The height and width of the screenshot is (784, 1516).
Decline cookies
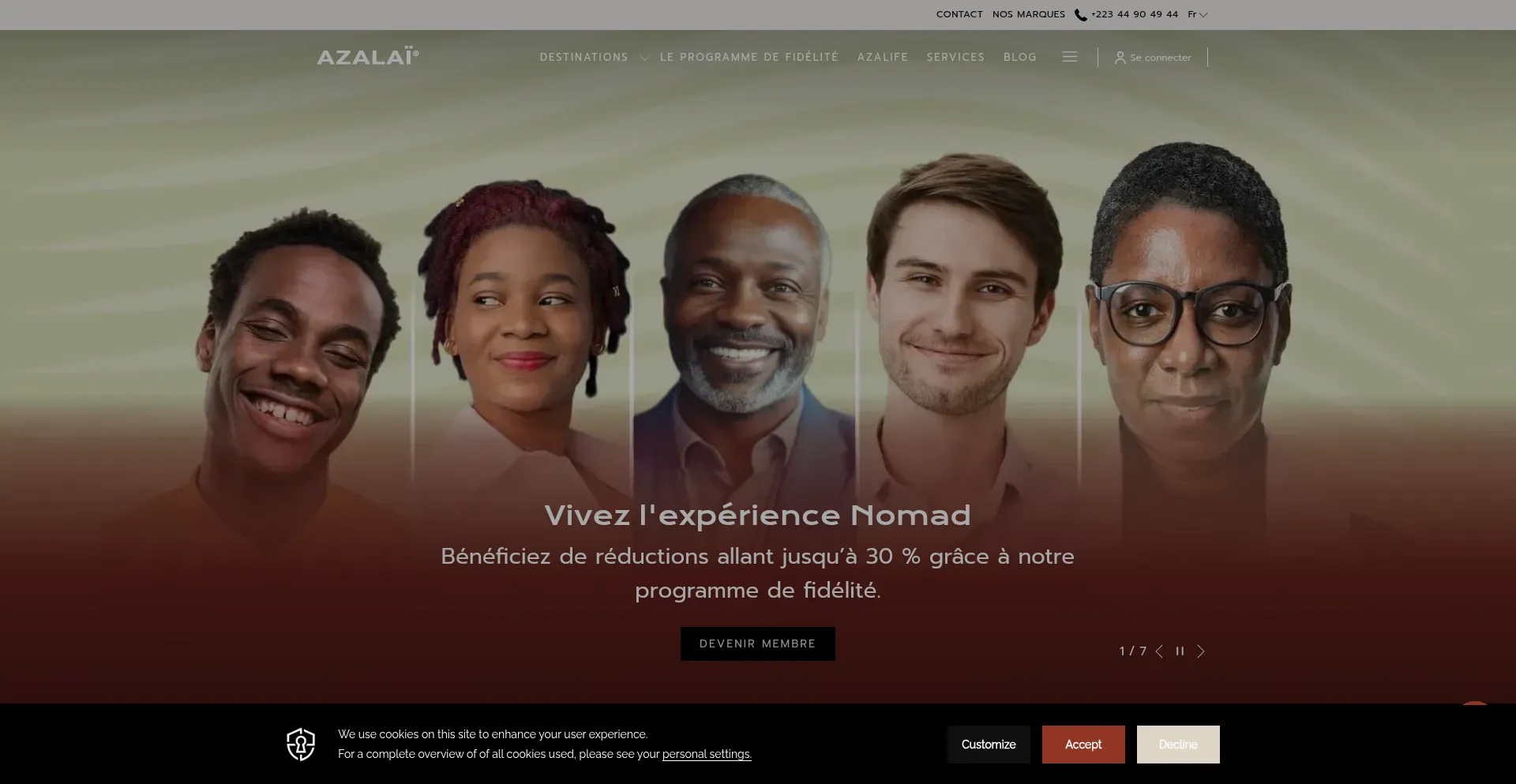(x=1178, y=745)
